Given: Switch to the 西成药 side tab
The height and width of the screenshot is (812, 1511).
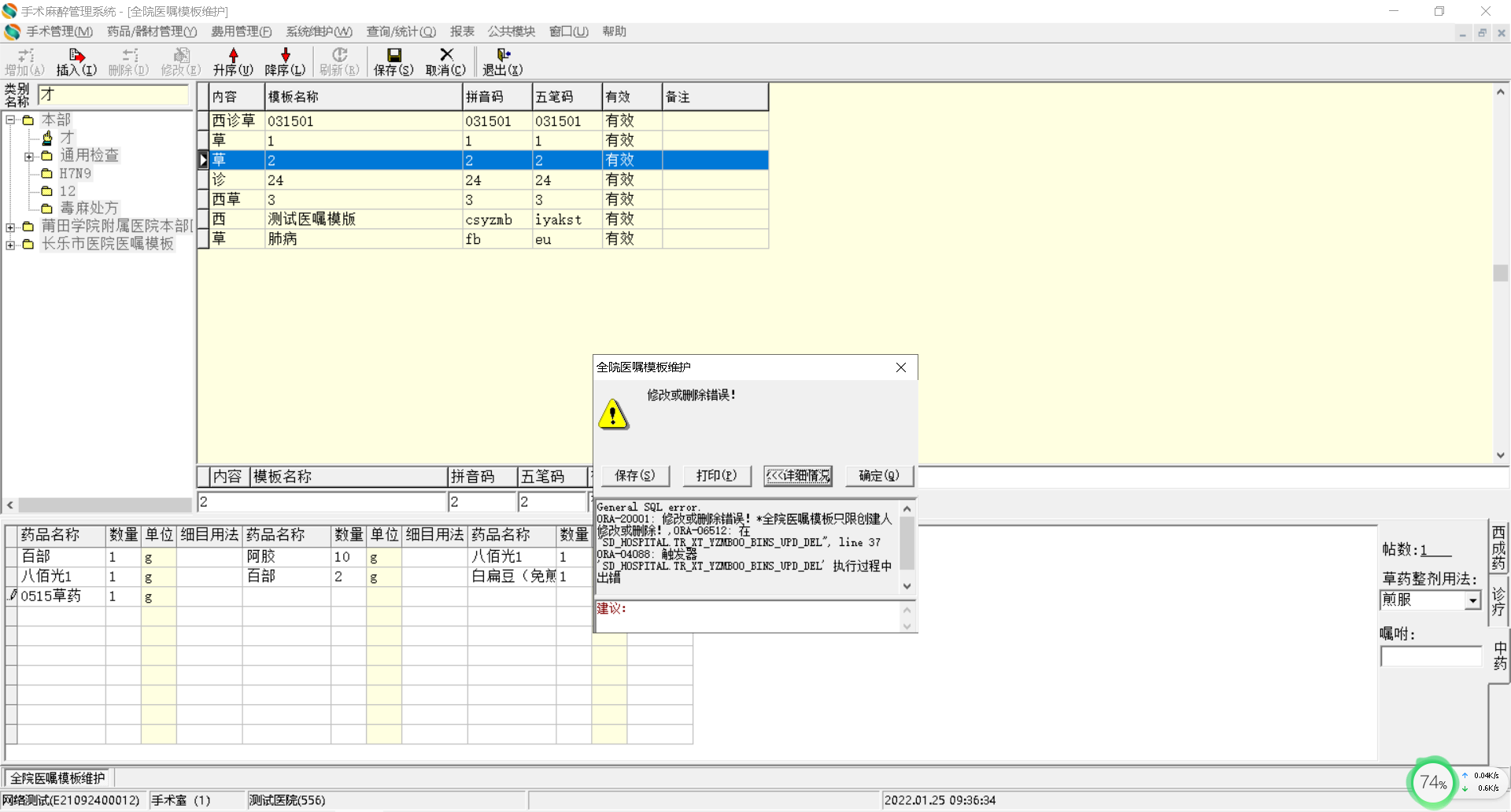Looking at the screenshot, I should click(1498, 548).
